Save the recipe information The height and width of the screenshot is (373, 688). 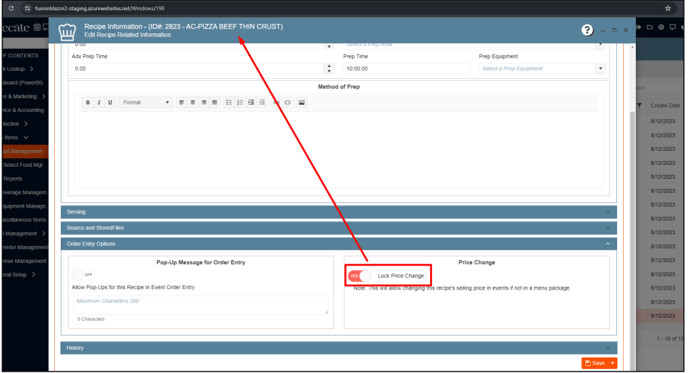pos(595,363)
